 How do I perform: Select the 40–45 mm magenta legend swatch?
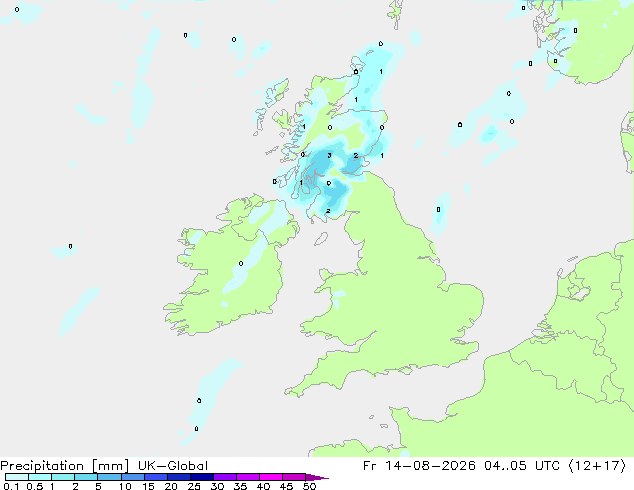pos(271,477)
